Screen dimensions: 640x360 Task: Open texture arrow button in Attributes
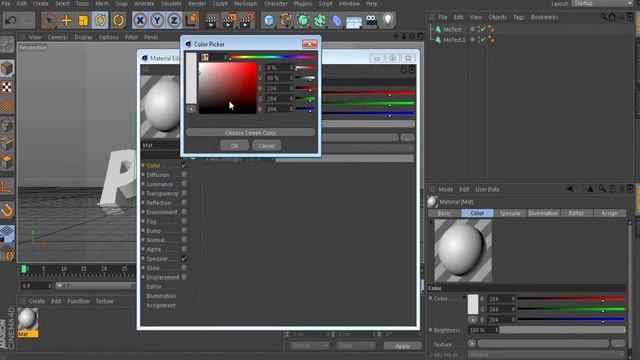pyautogui.click(x=472, y=344)
